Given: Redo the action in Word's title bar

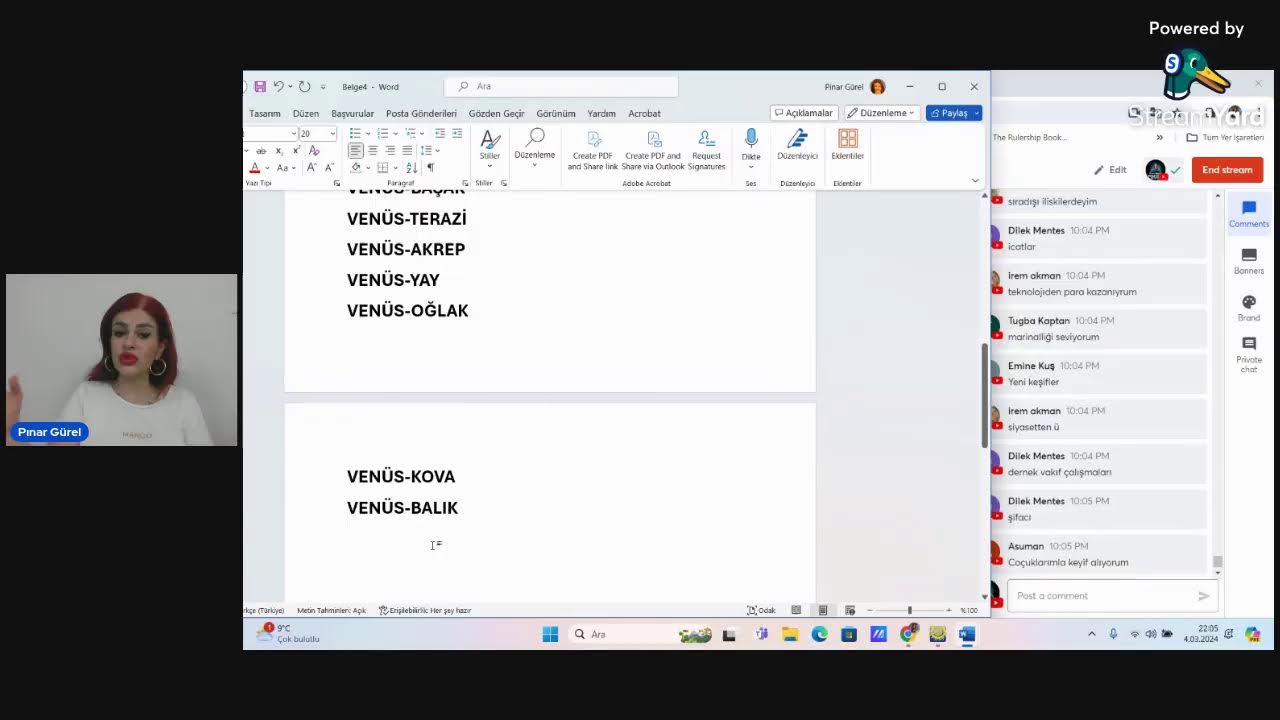Looking at the screenshot, I should pyautogui.click(x=304, y=87).
